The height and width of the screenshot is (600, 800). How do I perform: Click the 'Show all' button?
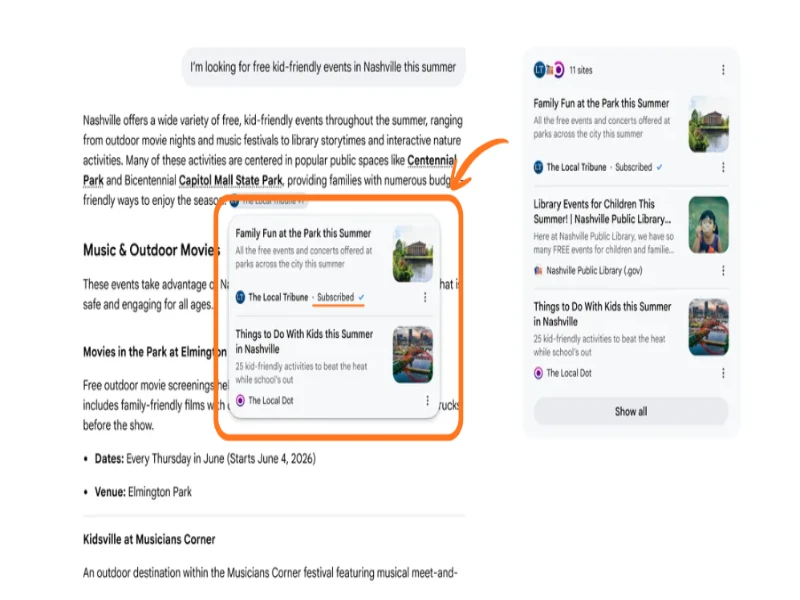click(x=631, y=411)
